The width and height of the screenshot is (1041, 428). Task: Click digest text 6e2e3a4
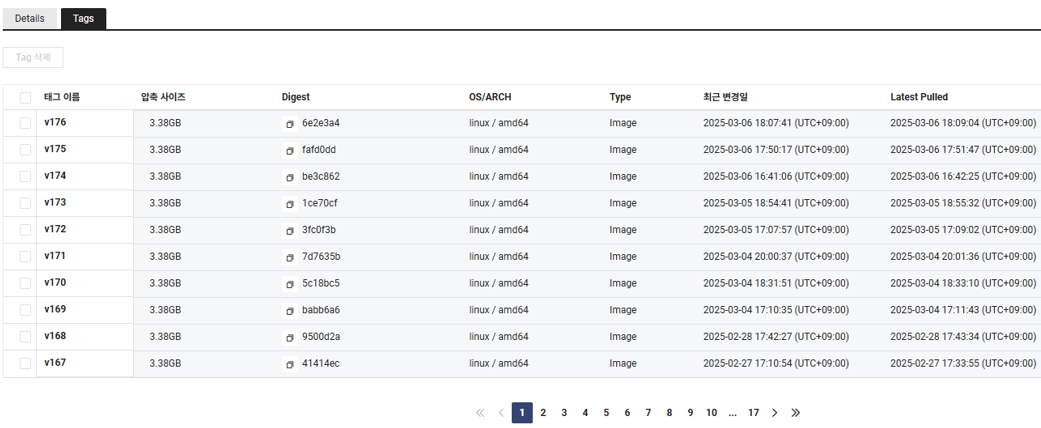pos(321,123)
